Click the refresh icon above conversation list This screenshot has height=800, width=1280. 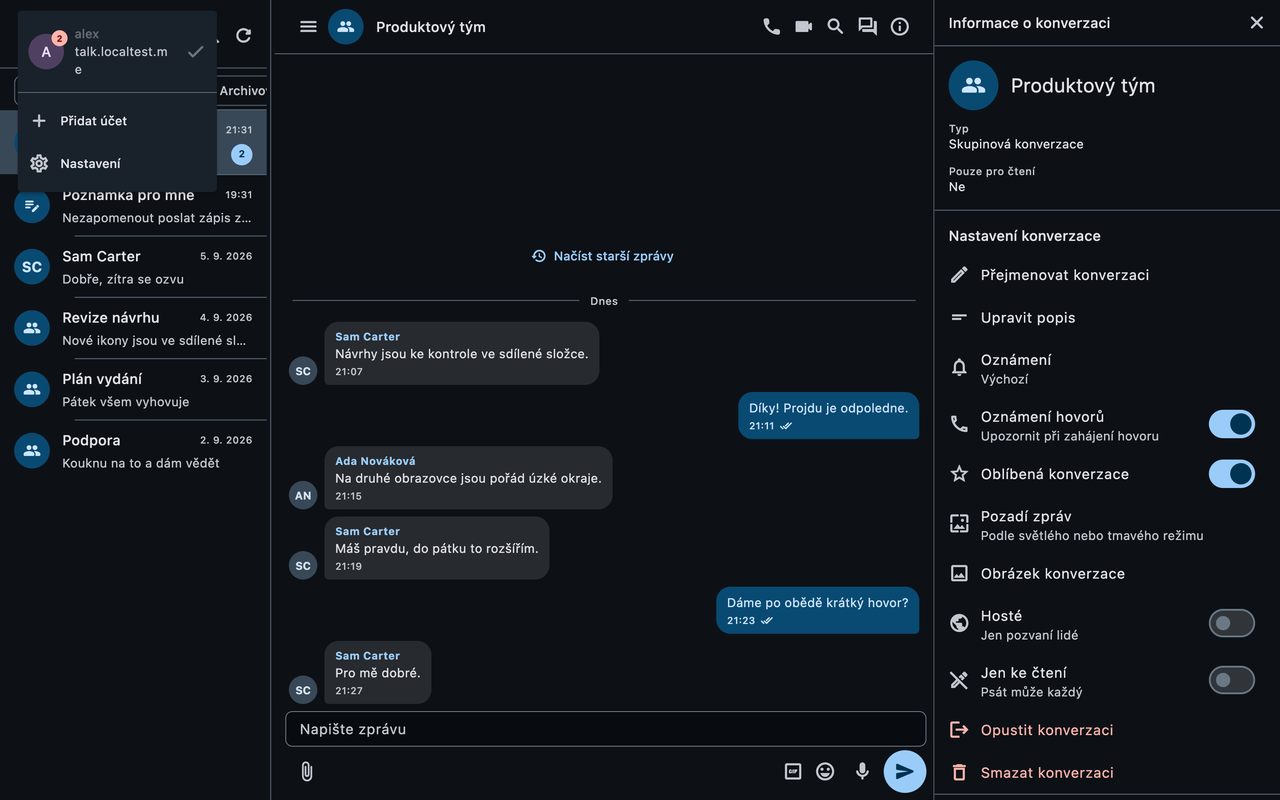243,36
